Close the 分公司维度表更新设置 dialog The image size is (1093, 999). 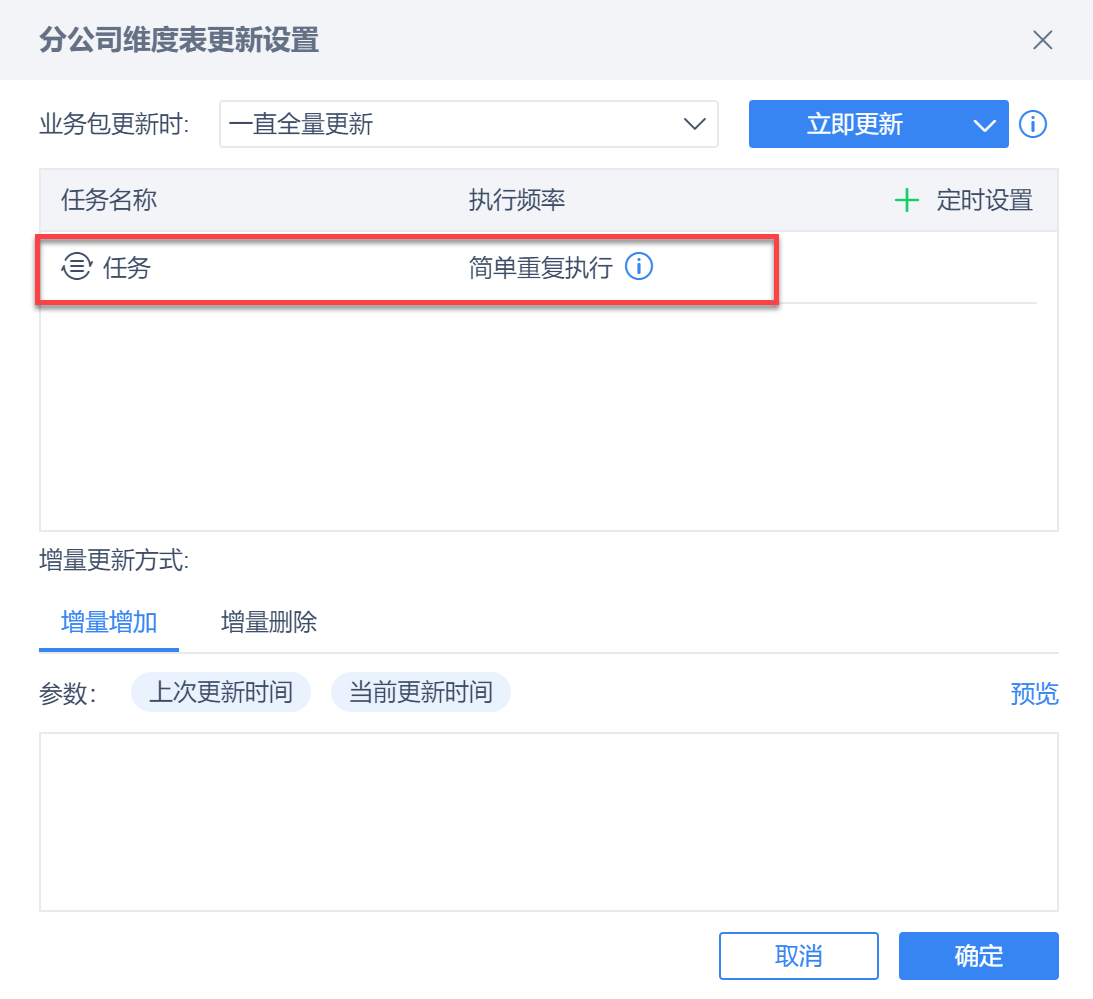click(x=1042, y=40)
